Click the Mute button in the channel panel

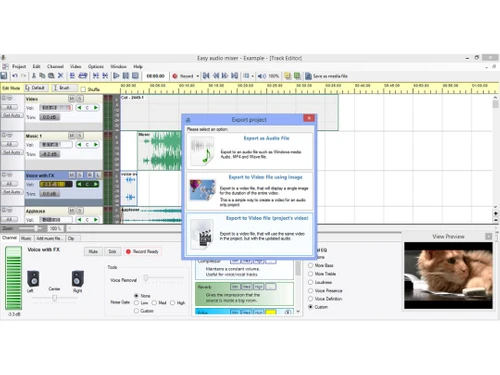tap(93, 252)
